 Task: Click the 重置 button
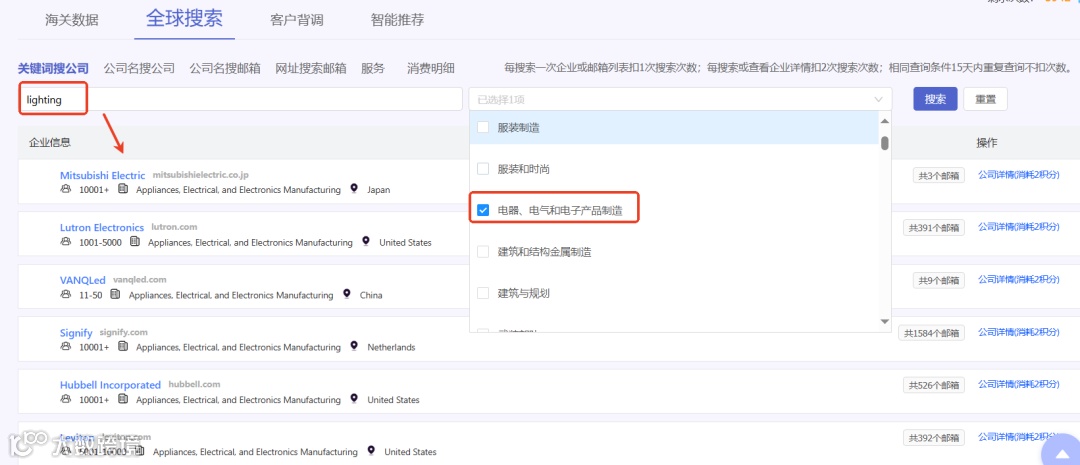click(x=985, y=99)
